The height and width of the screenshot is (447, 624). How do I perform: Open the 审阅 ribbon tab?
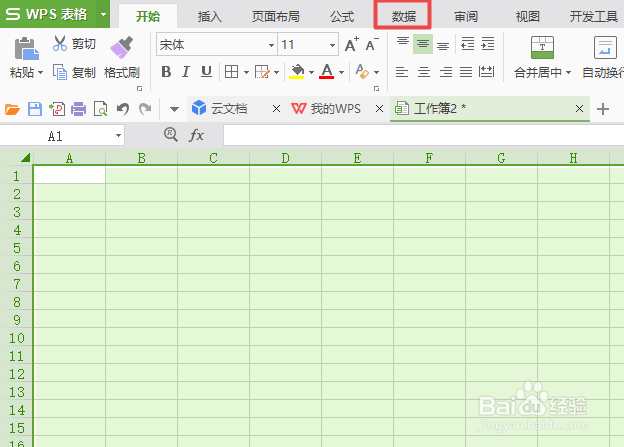(x=466, y=16)
